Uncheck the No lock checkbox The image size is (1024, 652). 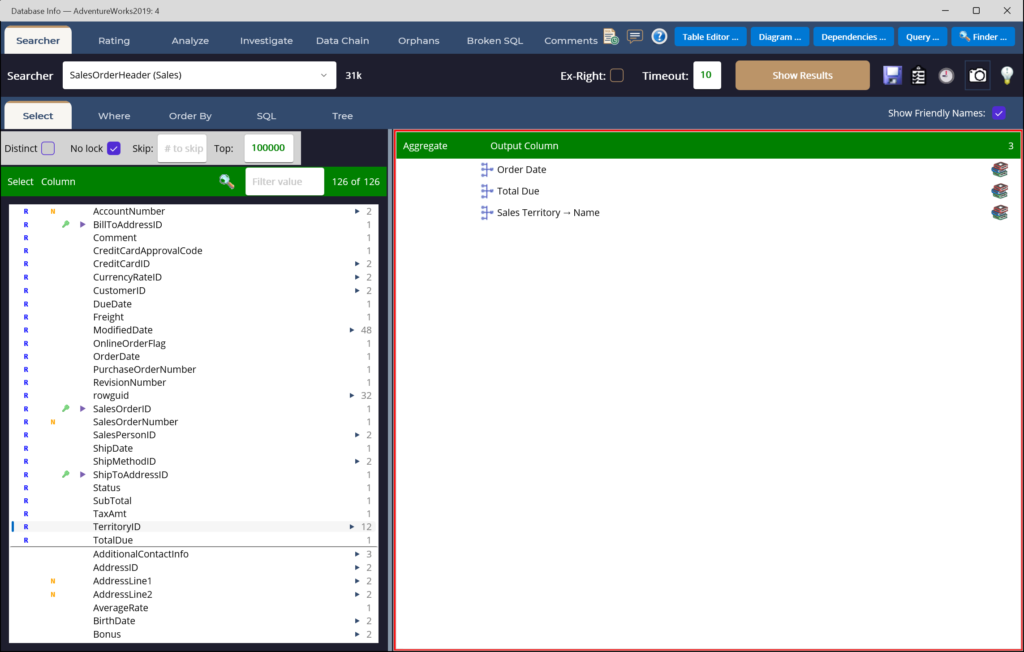[x=114, y=148]
